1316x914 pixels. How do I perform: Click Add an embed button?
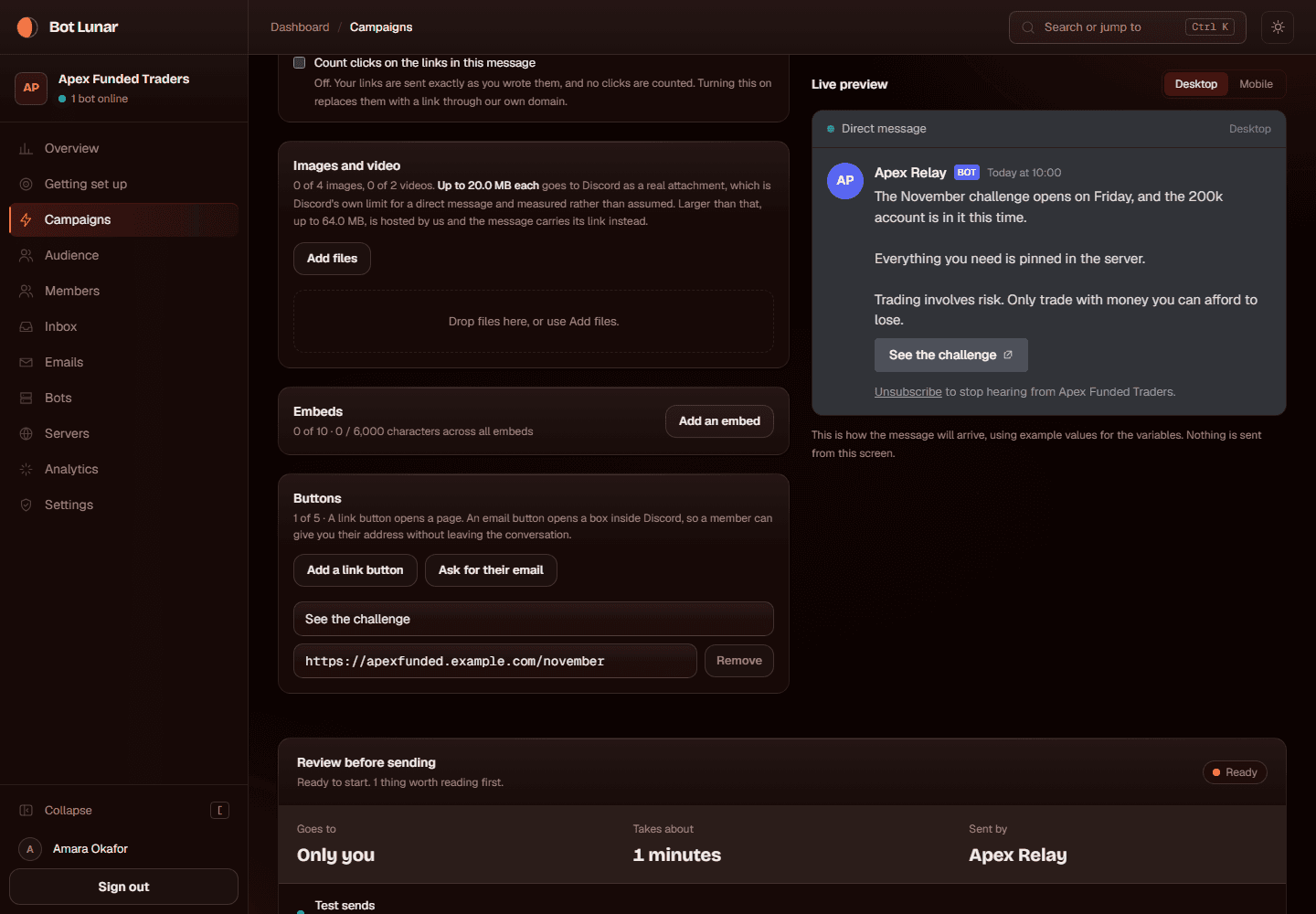[719, 421]
